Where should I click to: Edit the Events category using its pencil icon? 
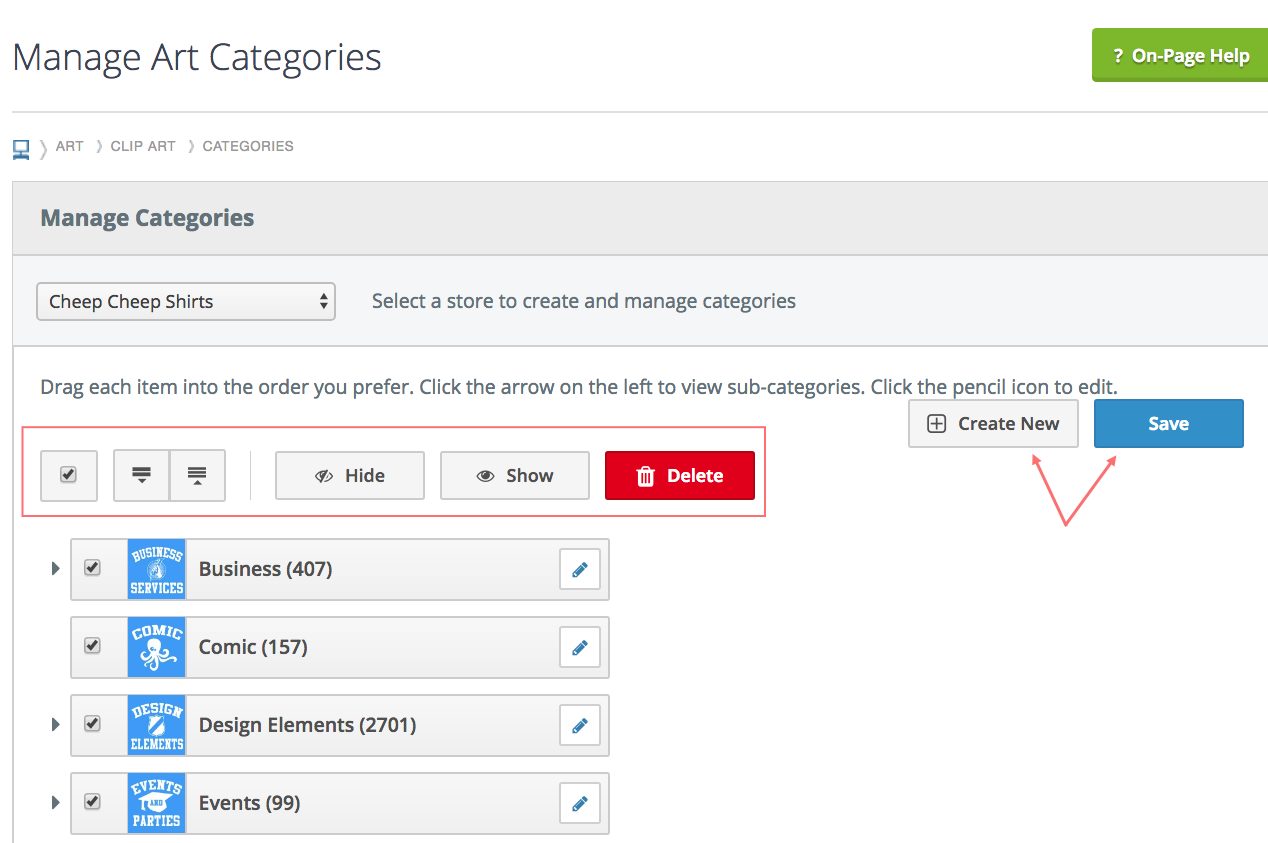point(580,802)
